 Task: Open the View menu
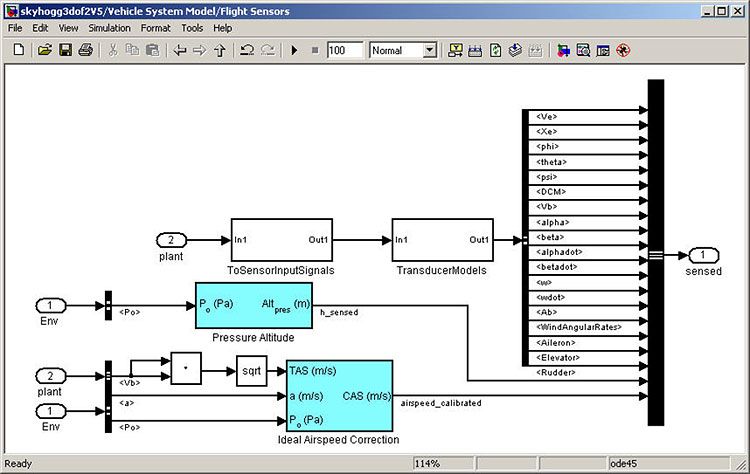coord(68,28)
